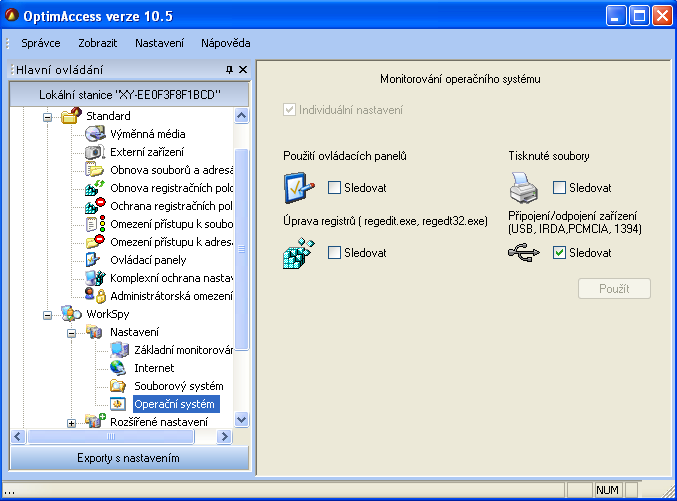Expand the Rozšířené nastavení node
Screen dimensions: 677x501
click(72, 423)
